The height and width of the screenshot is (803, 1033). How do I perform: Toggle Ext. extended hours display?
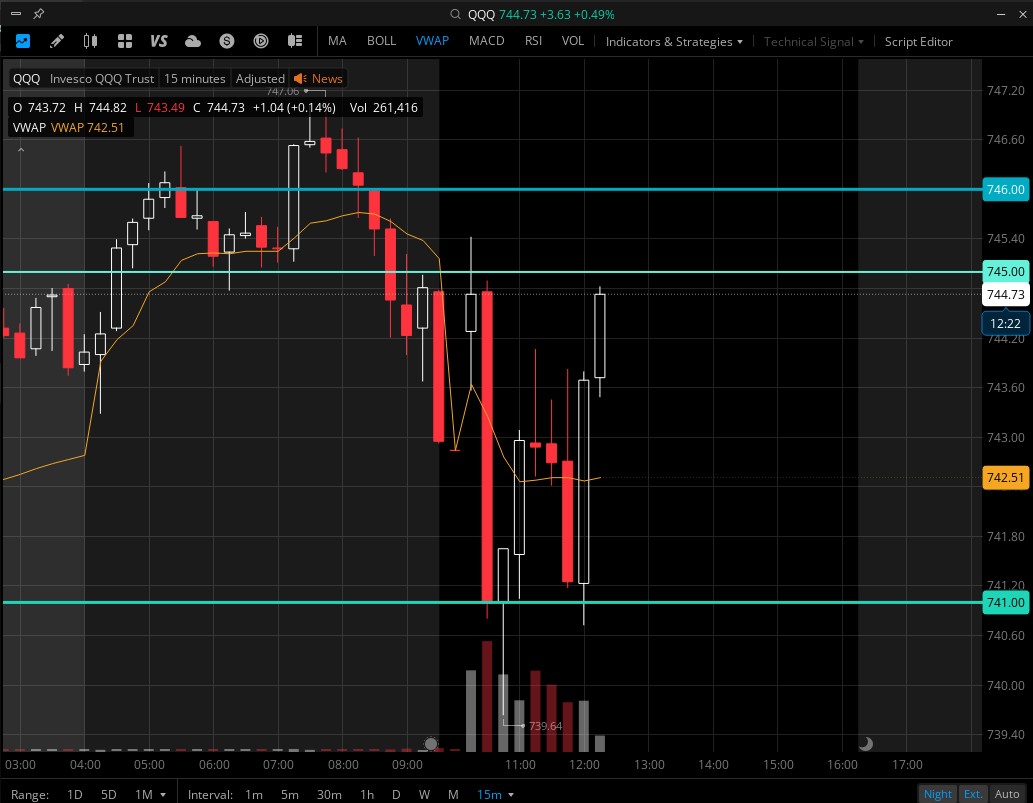tap(972, 794)
